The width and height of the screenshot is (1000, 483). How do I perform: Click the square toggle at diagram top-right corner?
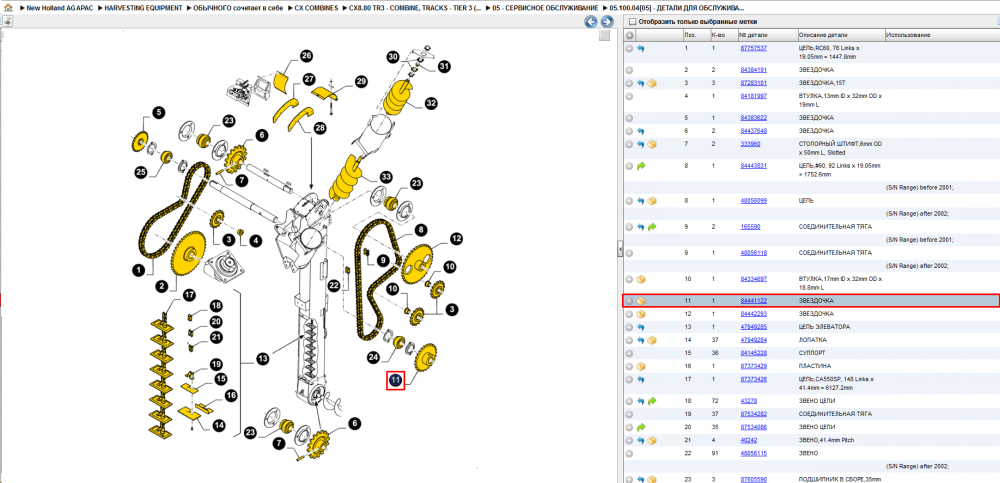click(x=604, y=36)
